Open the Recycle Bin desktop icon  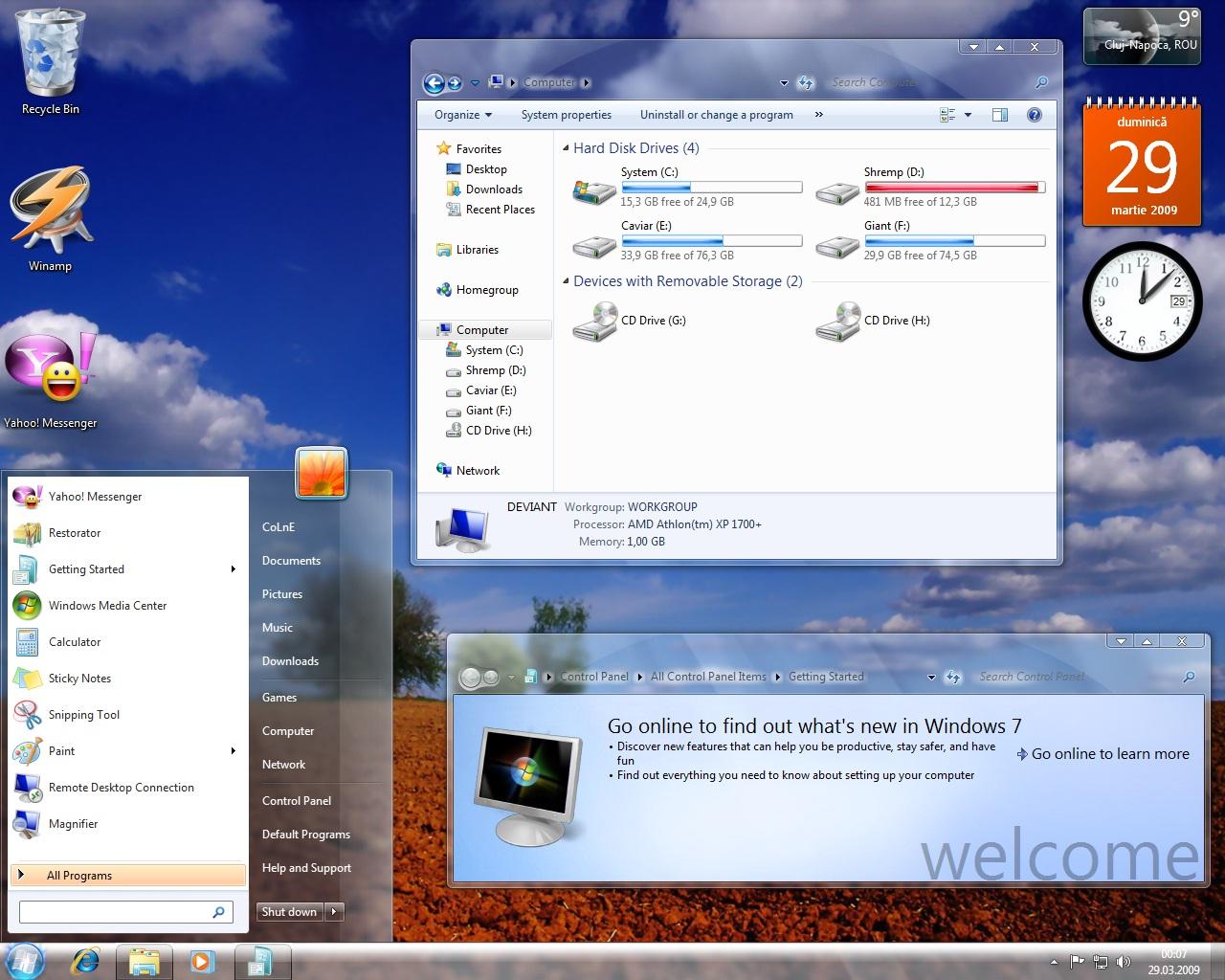[51, 61]
